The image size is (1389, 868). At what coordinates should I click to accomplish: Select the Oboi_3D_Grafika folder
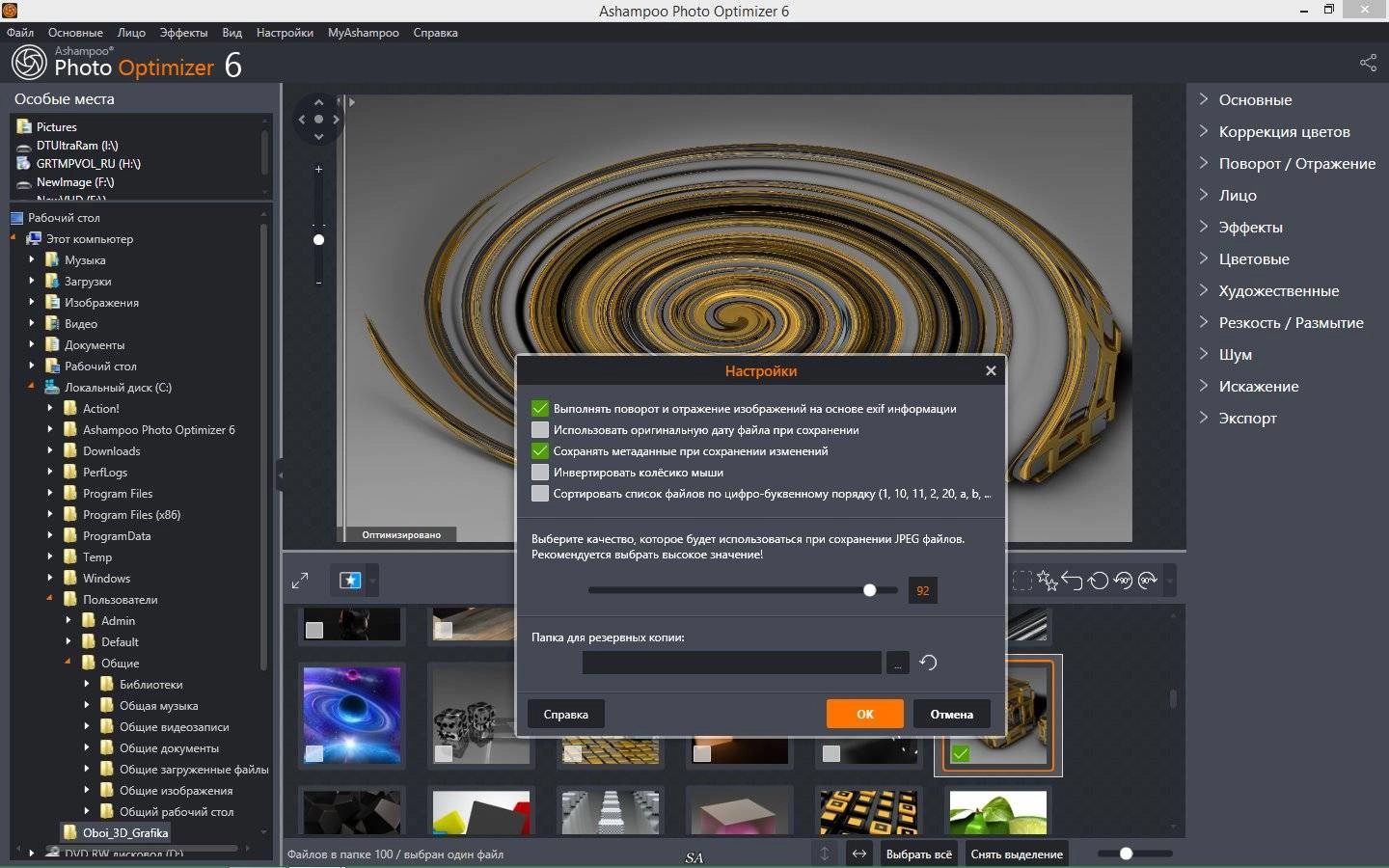pos(125,832)
